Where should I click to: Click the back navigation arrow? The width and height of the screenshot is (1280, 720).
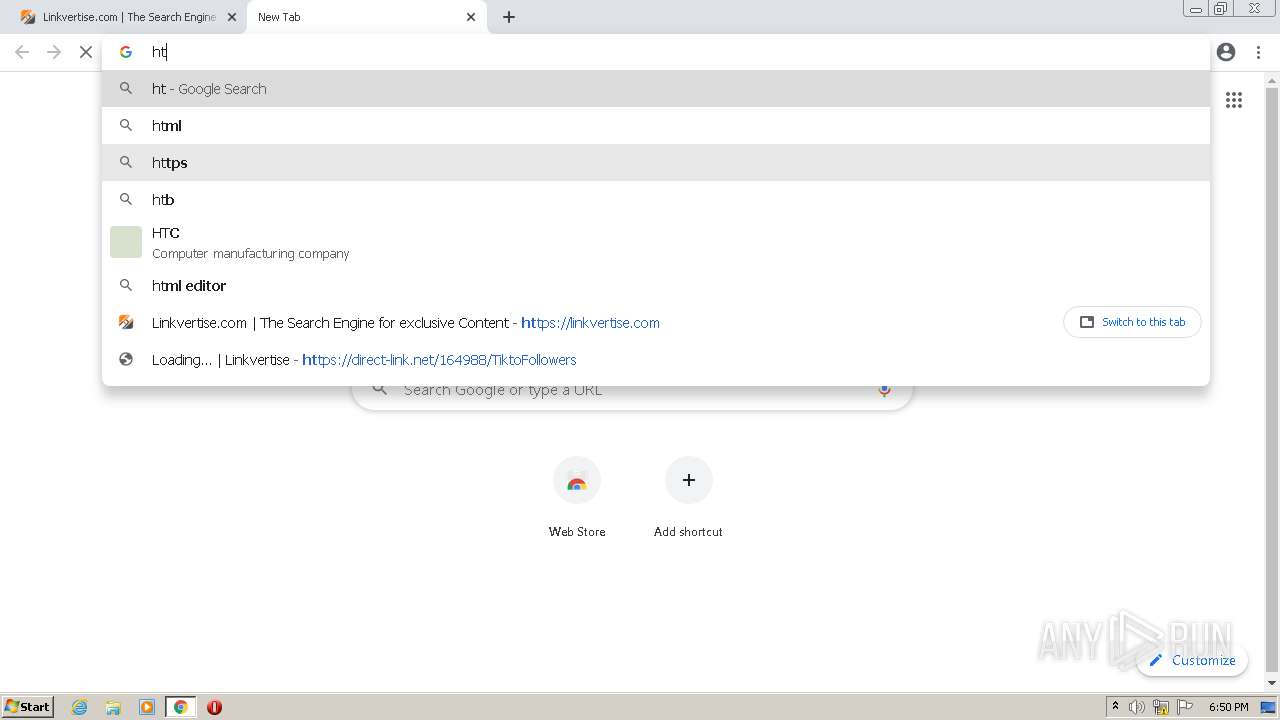[x=22, y=52]
